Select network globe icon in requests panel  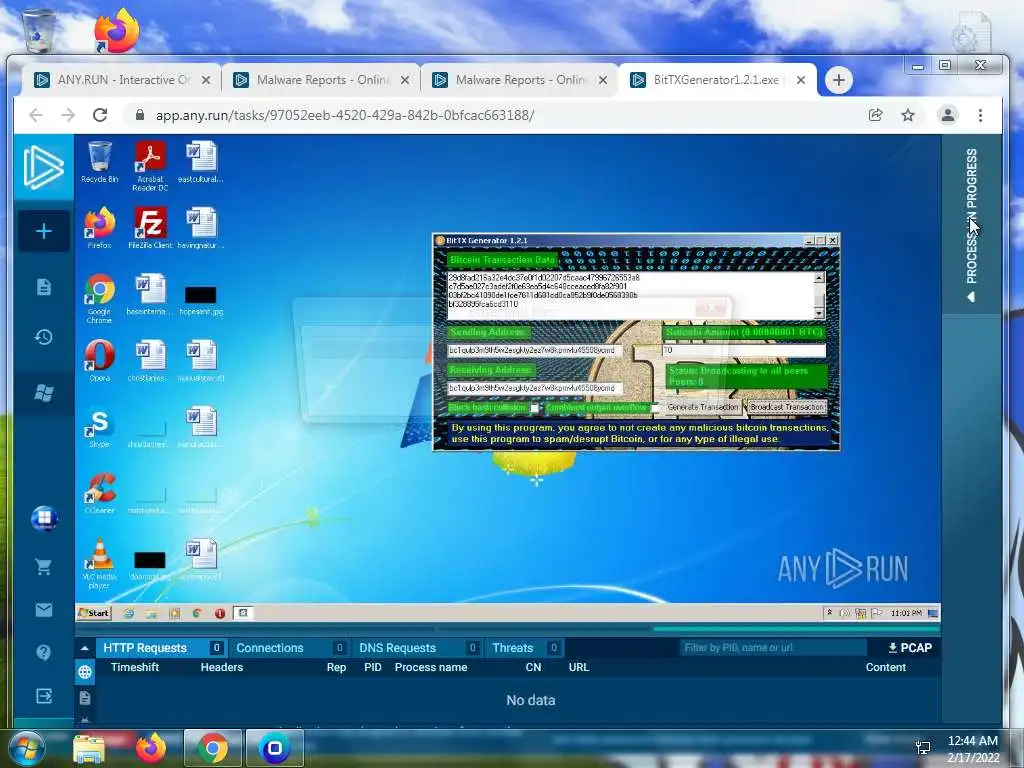click(85, 672)
